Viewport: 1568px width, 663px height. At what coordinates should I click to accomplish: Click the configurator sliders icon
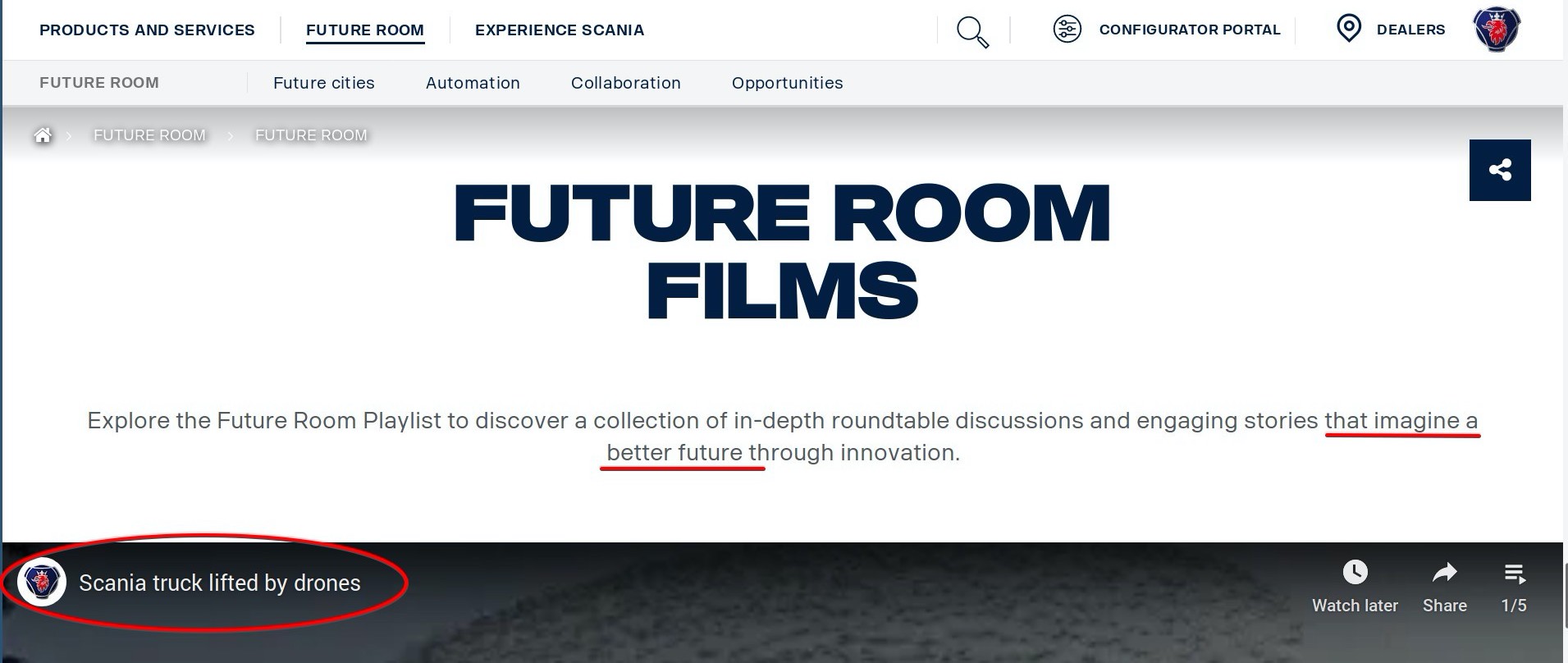tap(1067, 30)
